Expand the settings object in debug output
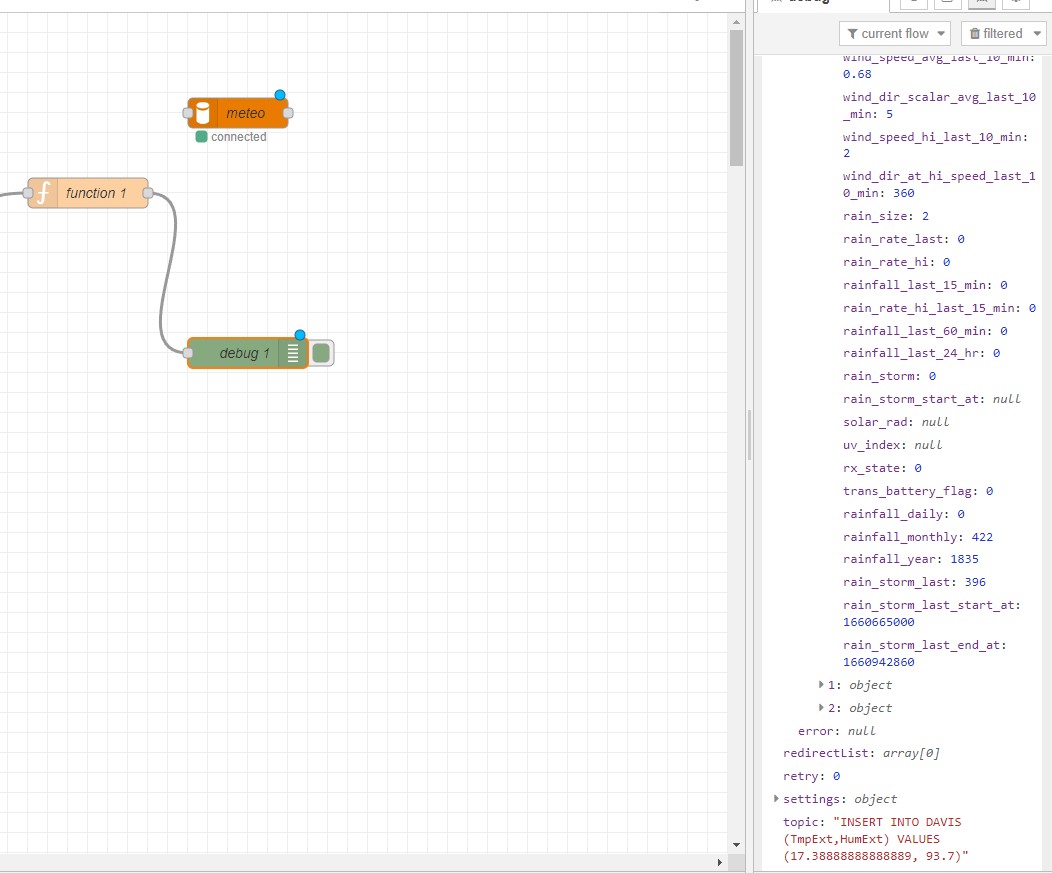 [777, 798]
